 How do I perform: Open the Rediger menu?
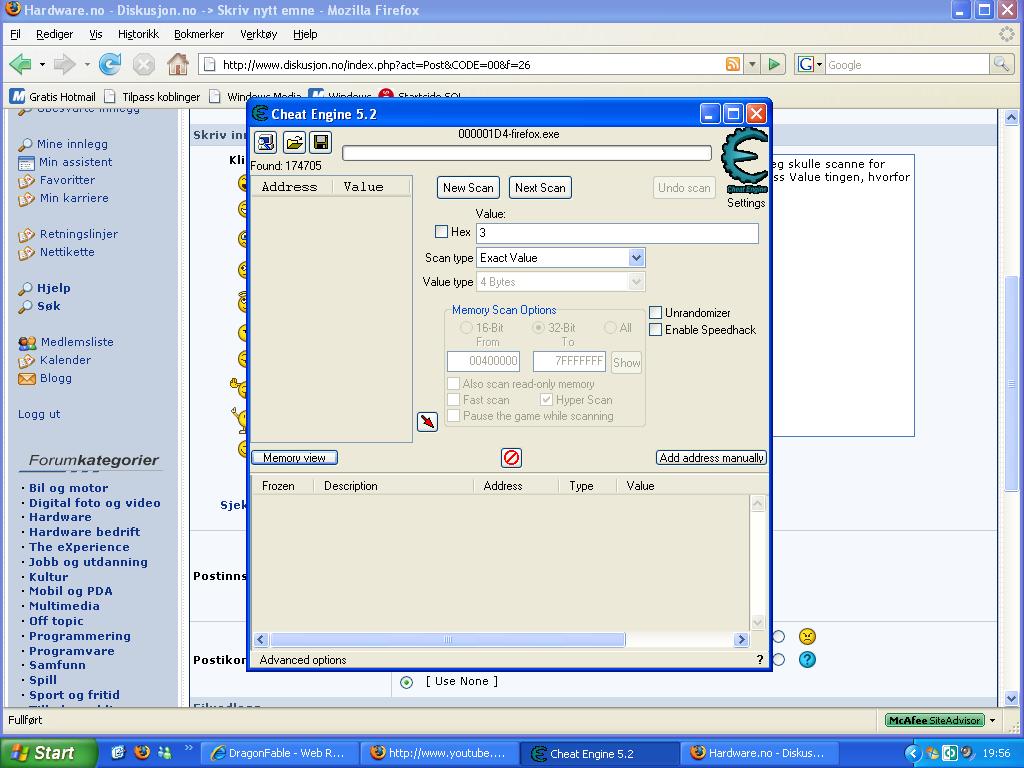[x=54, y=34]
